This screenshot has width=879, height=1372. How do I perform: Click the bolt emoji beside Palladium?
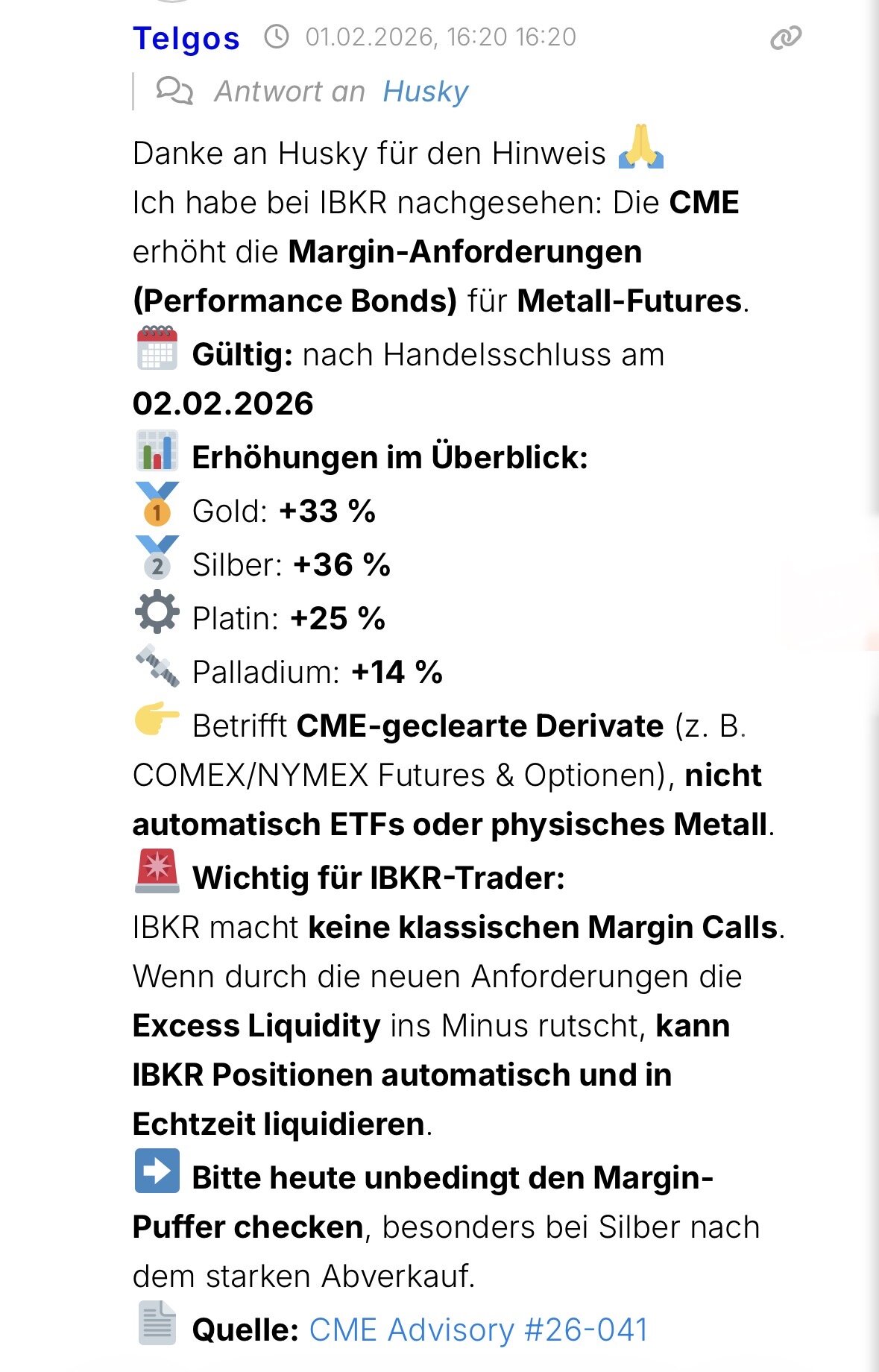(157, 666)
